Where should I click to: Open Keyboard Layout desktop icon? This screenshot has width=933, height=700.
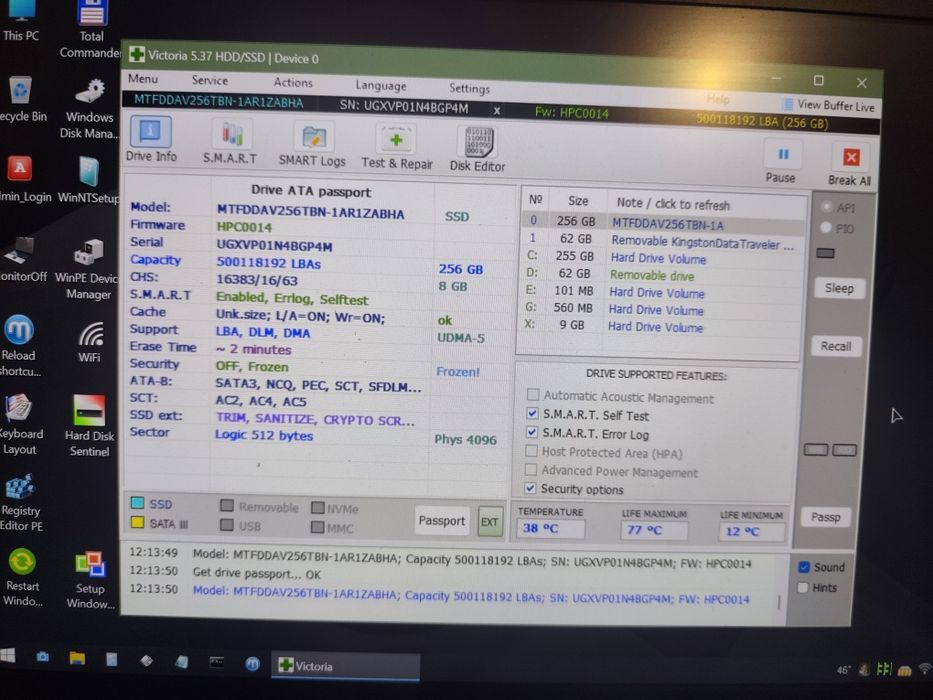(21, 424)
